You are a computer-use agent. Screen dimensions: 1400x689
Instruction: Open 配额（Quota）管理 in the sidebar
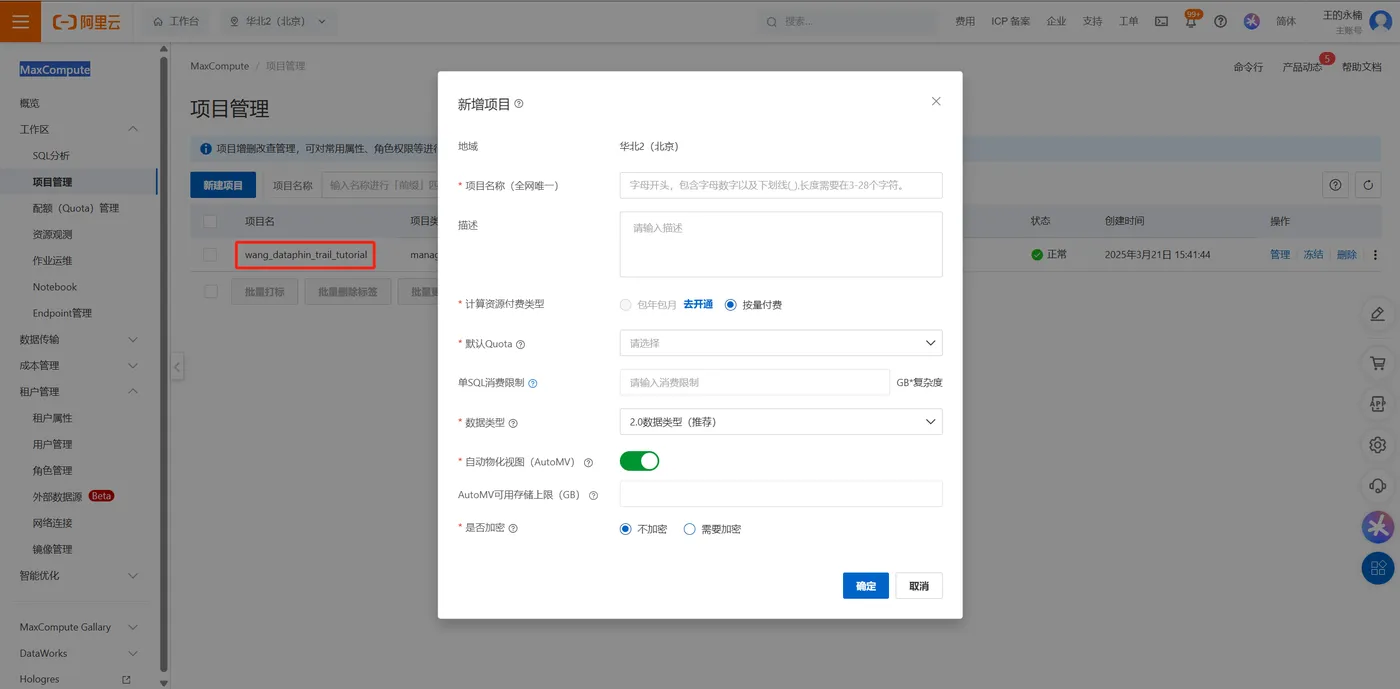[x=76, y=208]
